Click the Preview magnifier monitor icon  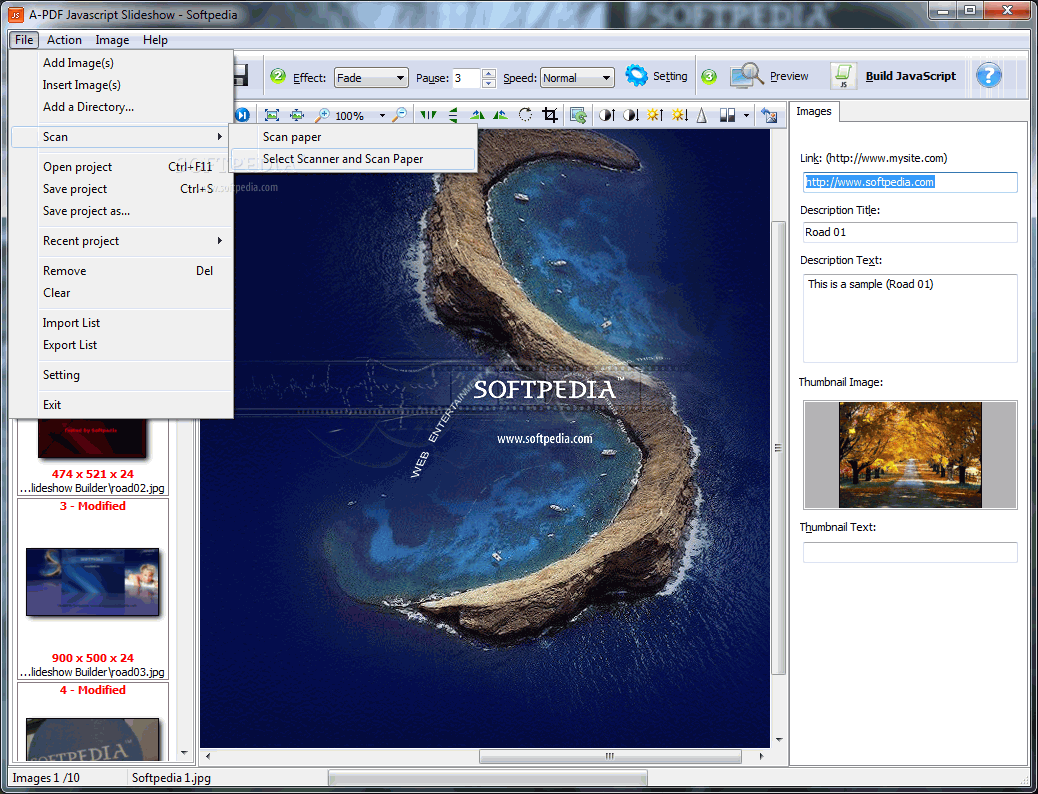[x=747, y=75]
